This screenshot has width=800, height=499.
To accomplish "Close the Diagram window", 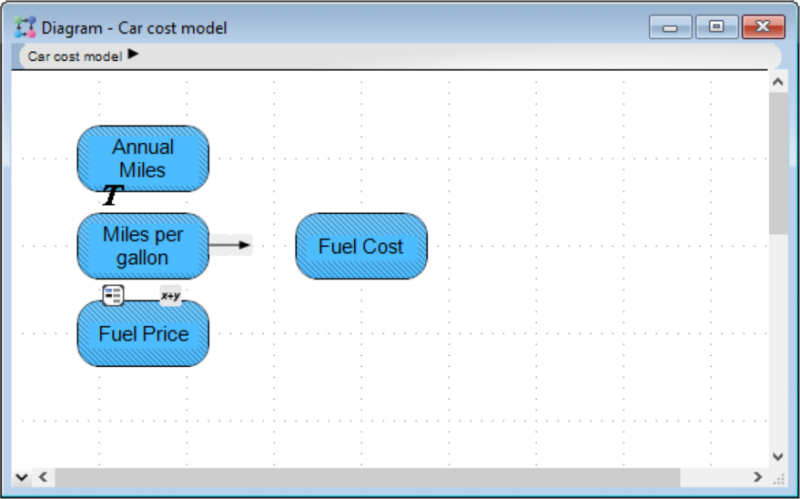I will [x=763, y=27].
